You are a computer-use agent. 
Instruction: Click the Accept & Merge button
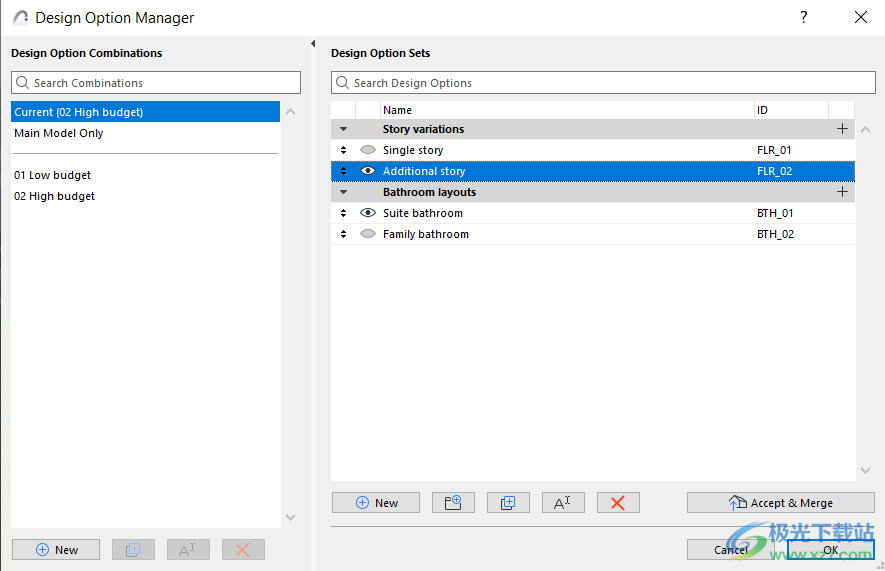pyautogui.click(x=781, y=503)
